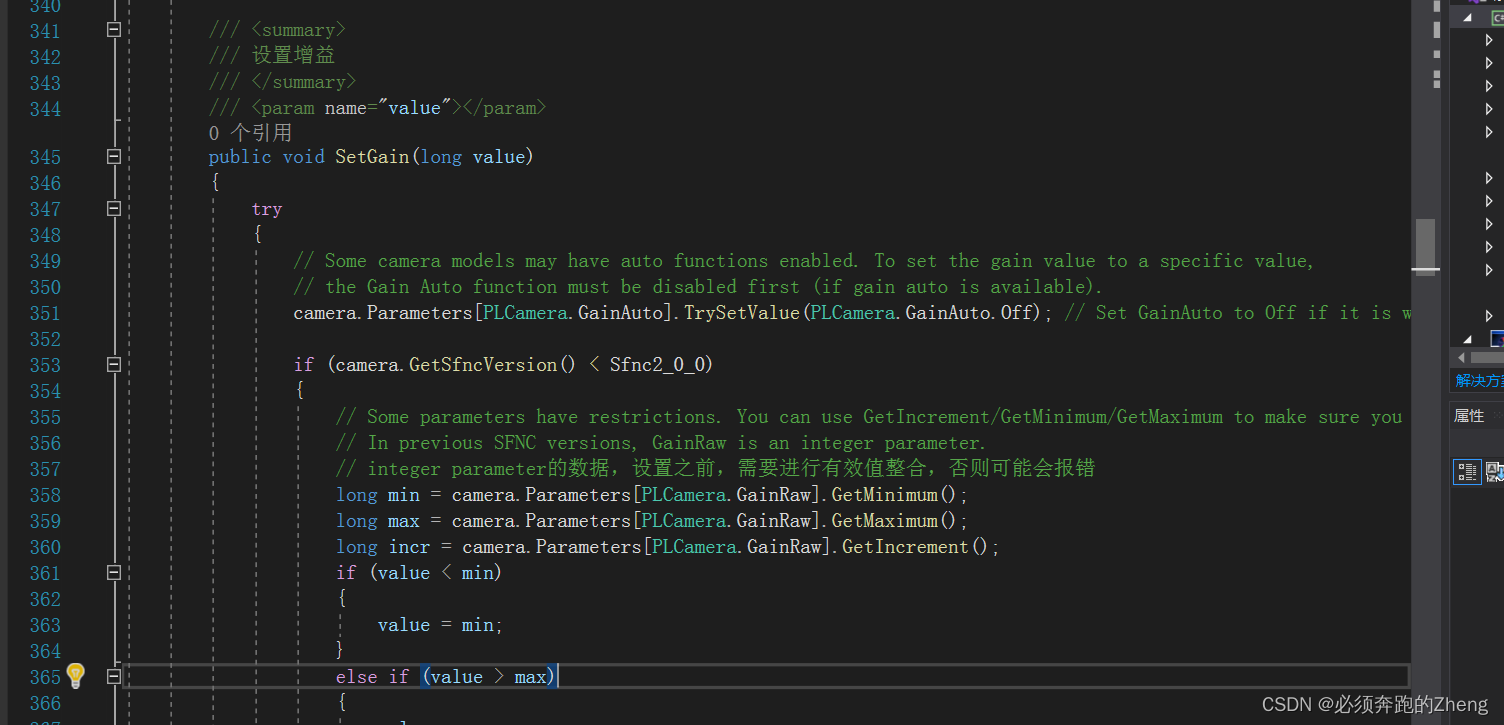Viewport: 1504px width, 725px height.
Task: Toggle the outline box at line 341
Action: [x=113, y=31]
